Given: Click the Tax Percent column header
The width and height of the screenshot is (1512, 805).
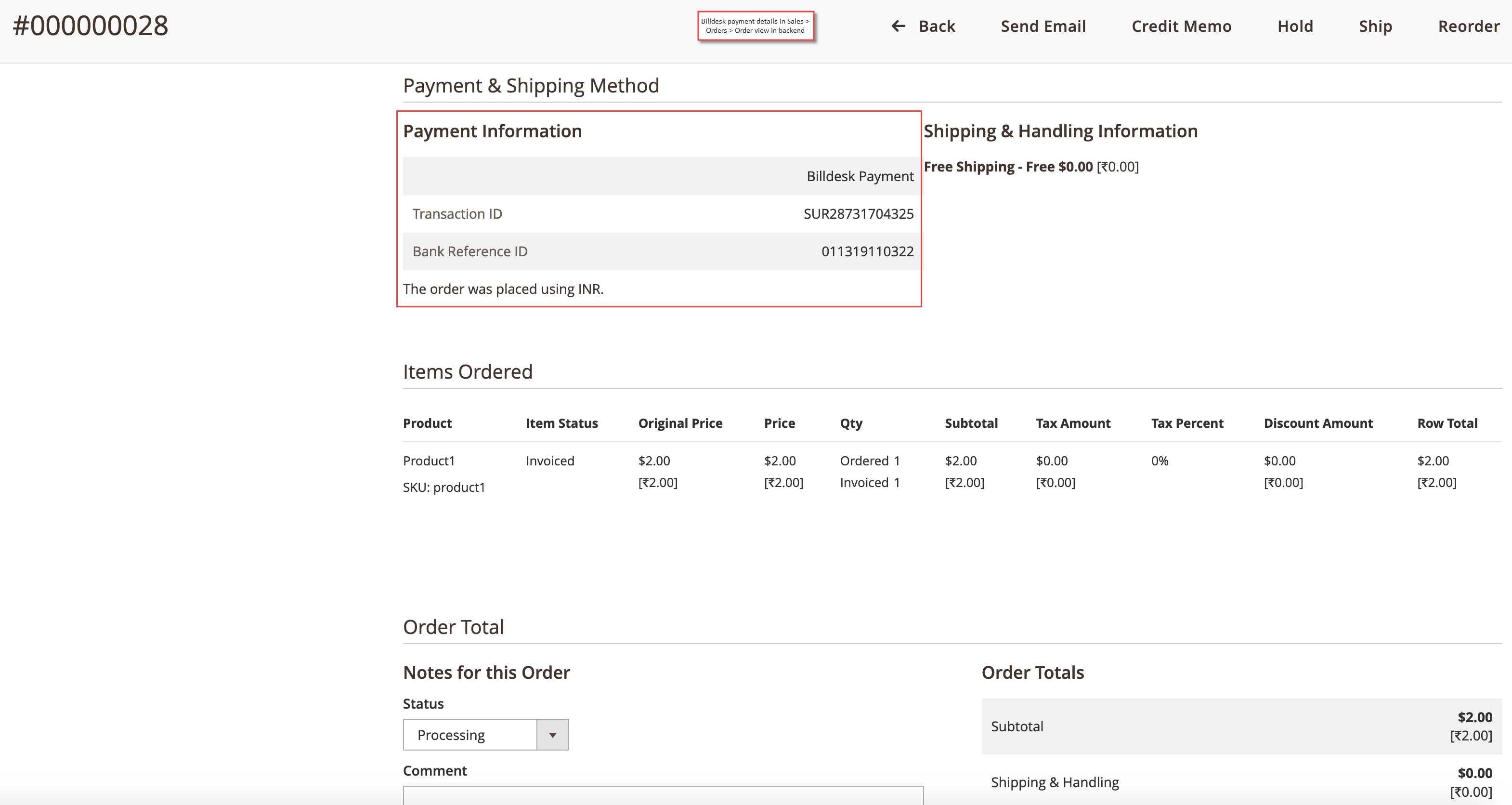Looking at the screenshot, I should pyautogui.click(x=1187, y=423).
